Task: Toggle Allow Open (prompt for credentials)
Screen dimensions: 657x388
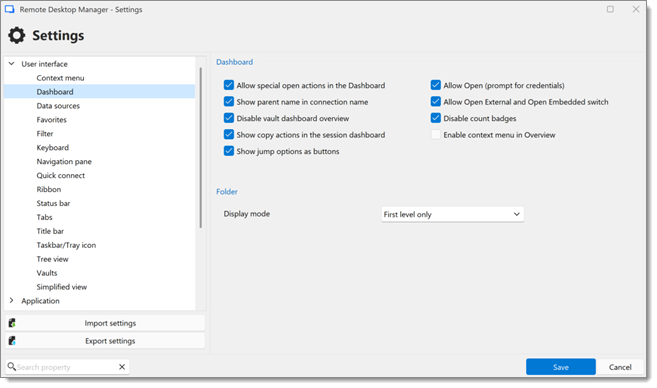Action: [436, 85]
